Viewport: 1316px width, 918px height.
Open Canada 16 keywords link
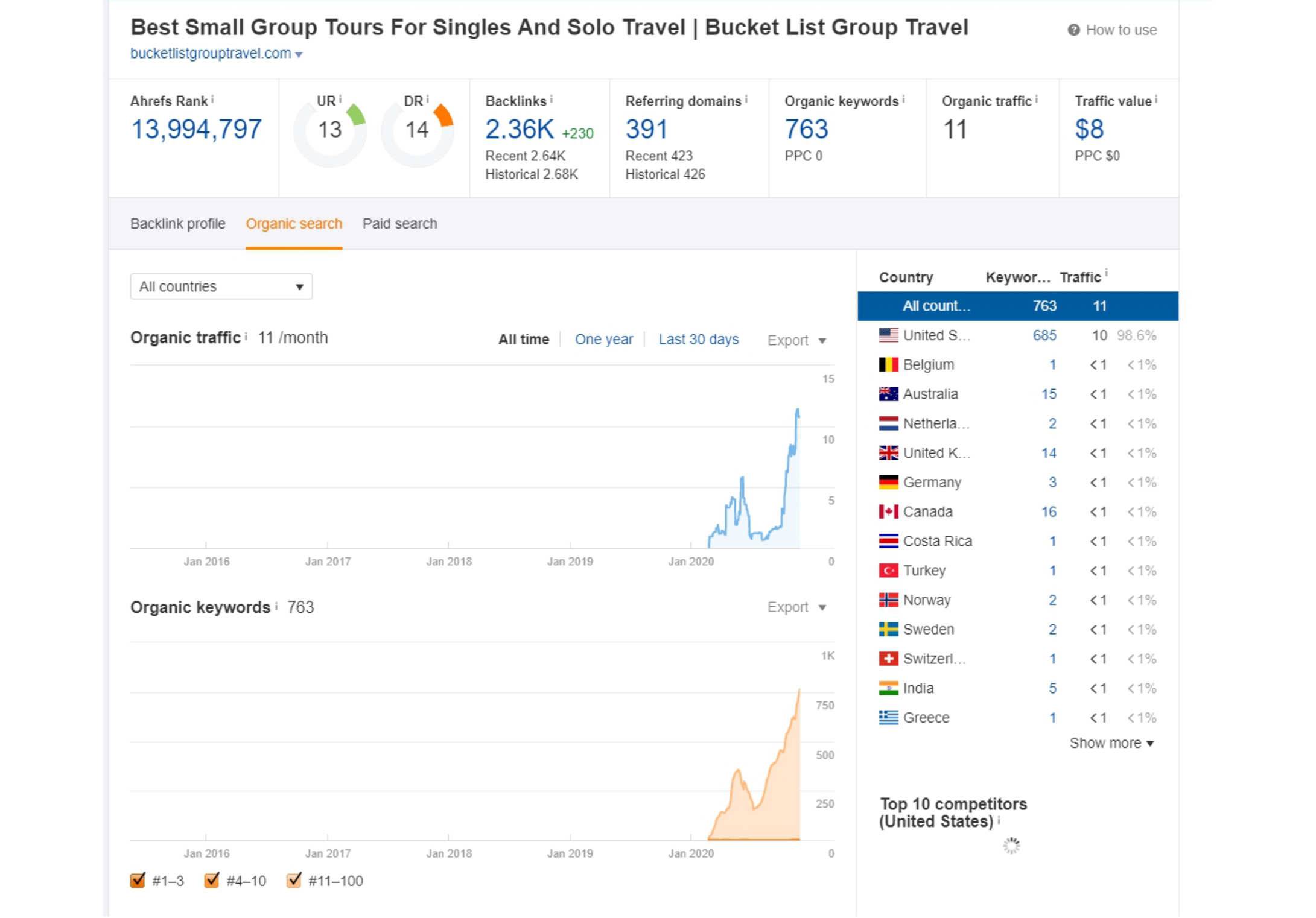(1049, 512)
